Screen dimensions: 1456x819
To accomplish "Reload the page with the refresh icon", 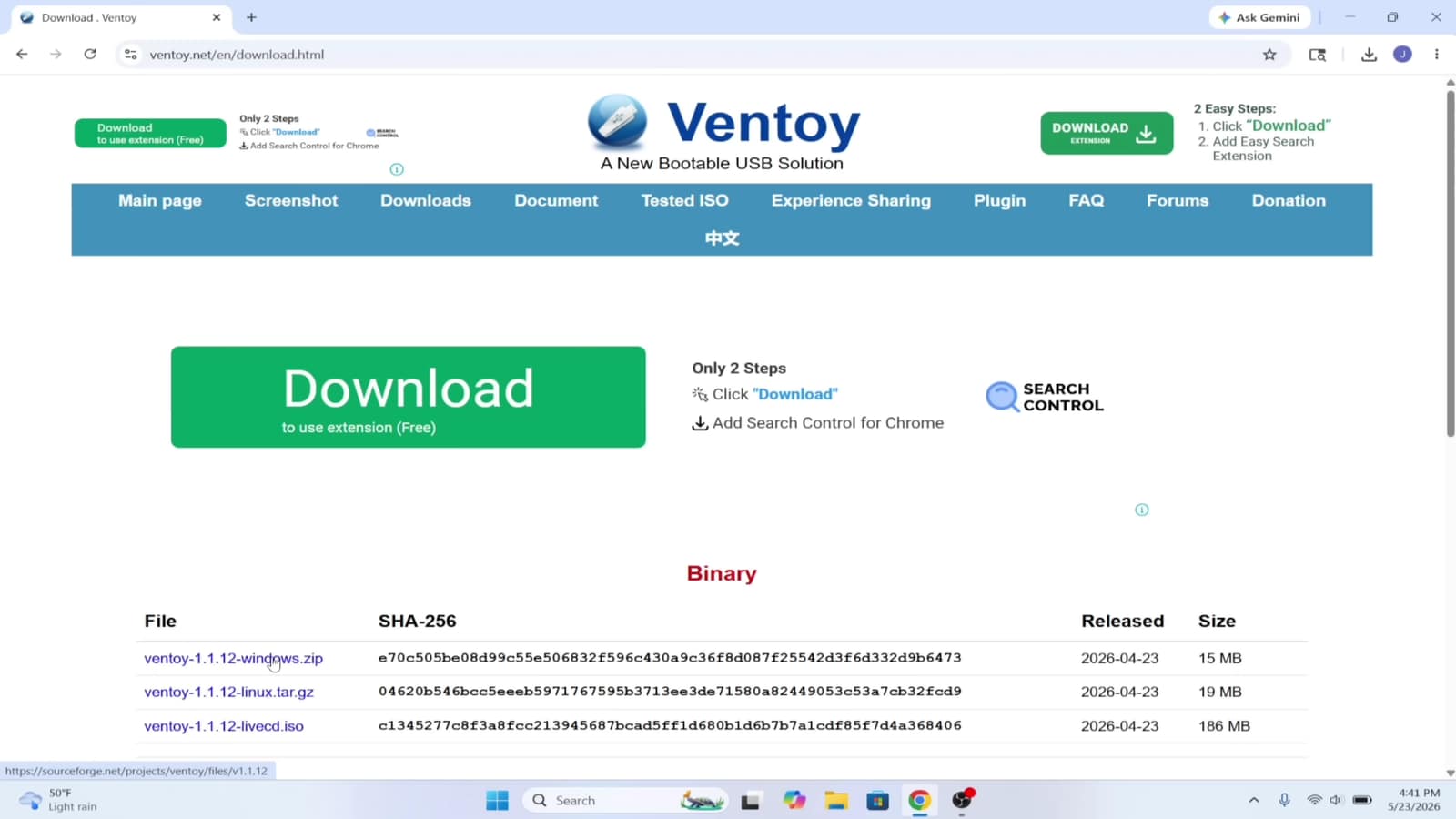I will (90, 55).
